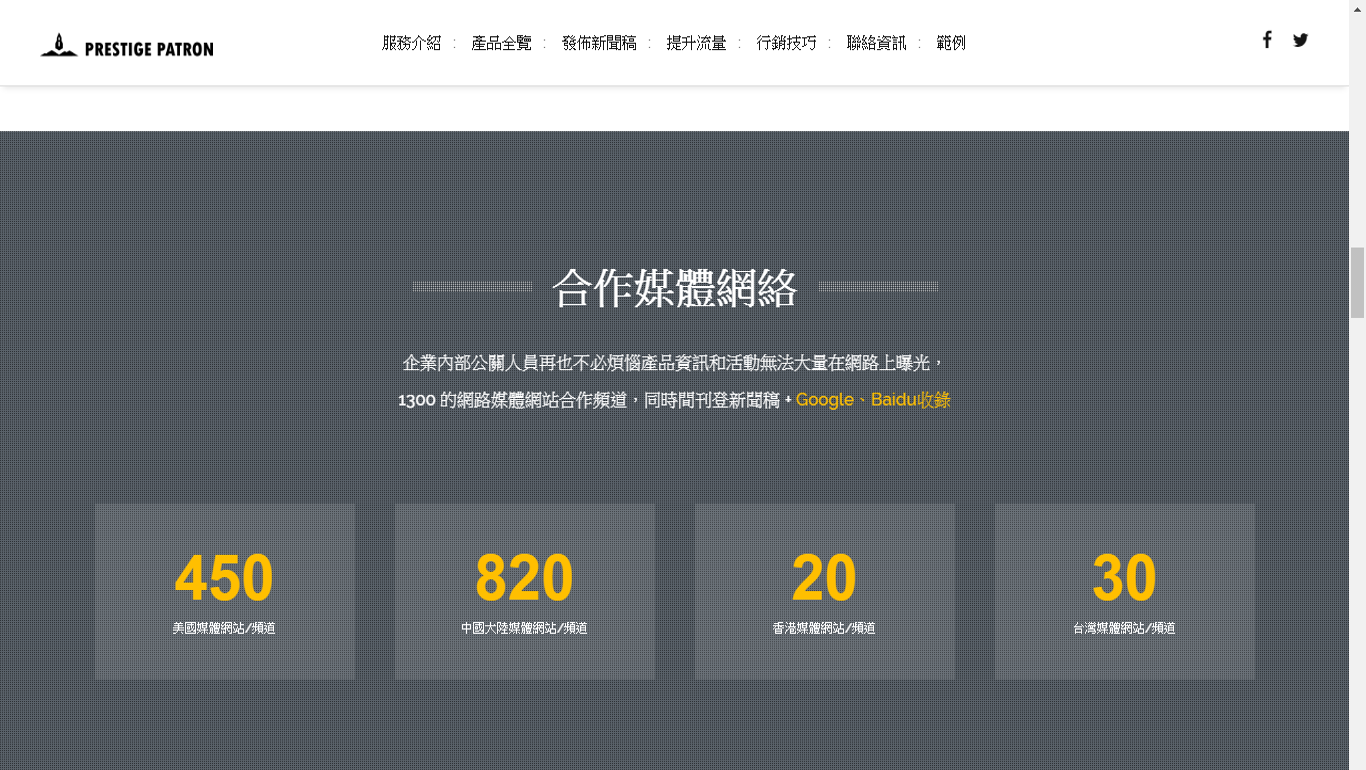Image resolution: width=1366 pixels, height=770 pixels.
Task: Click the 20 香港媒體網站 card
Action: [825, 592]
